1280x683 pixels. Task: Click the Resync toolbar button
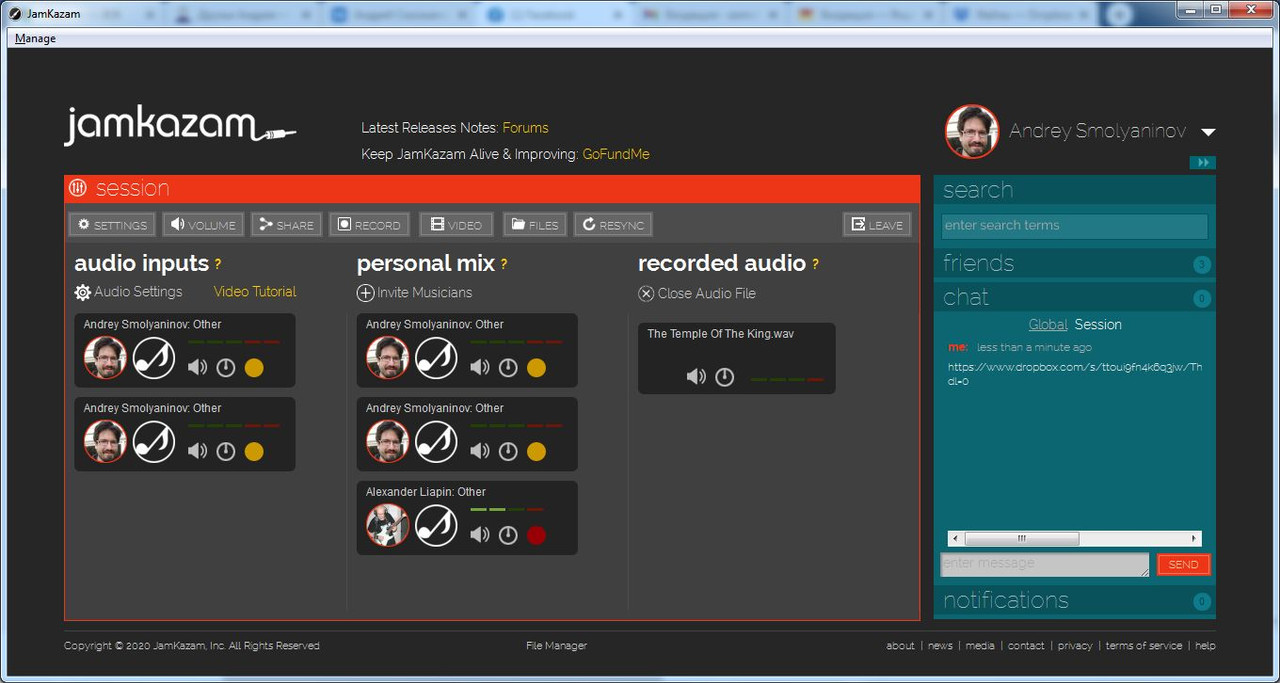point(613,225)
